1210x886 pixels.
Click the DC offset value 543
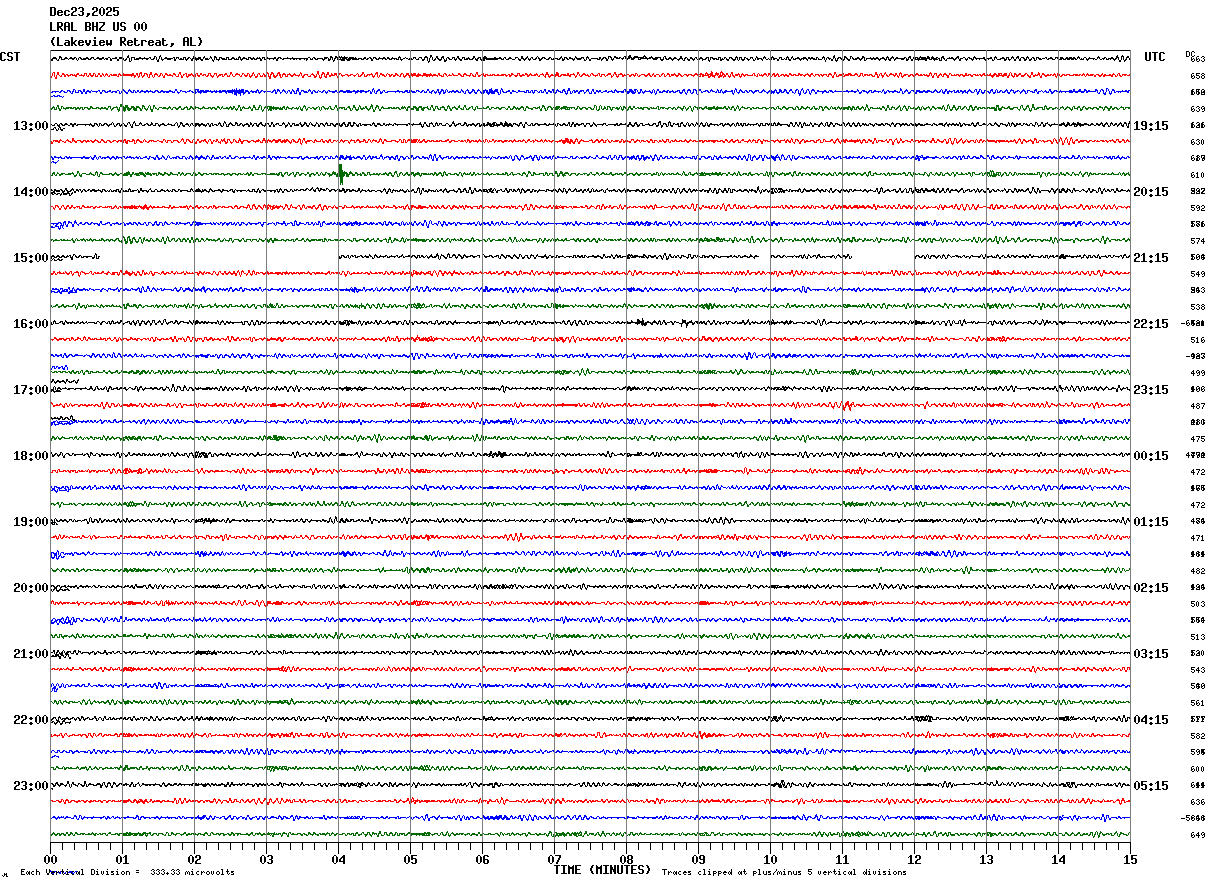[1197, 670]
